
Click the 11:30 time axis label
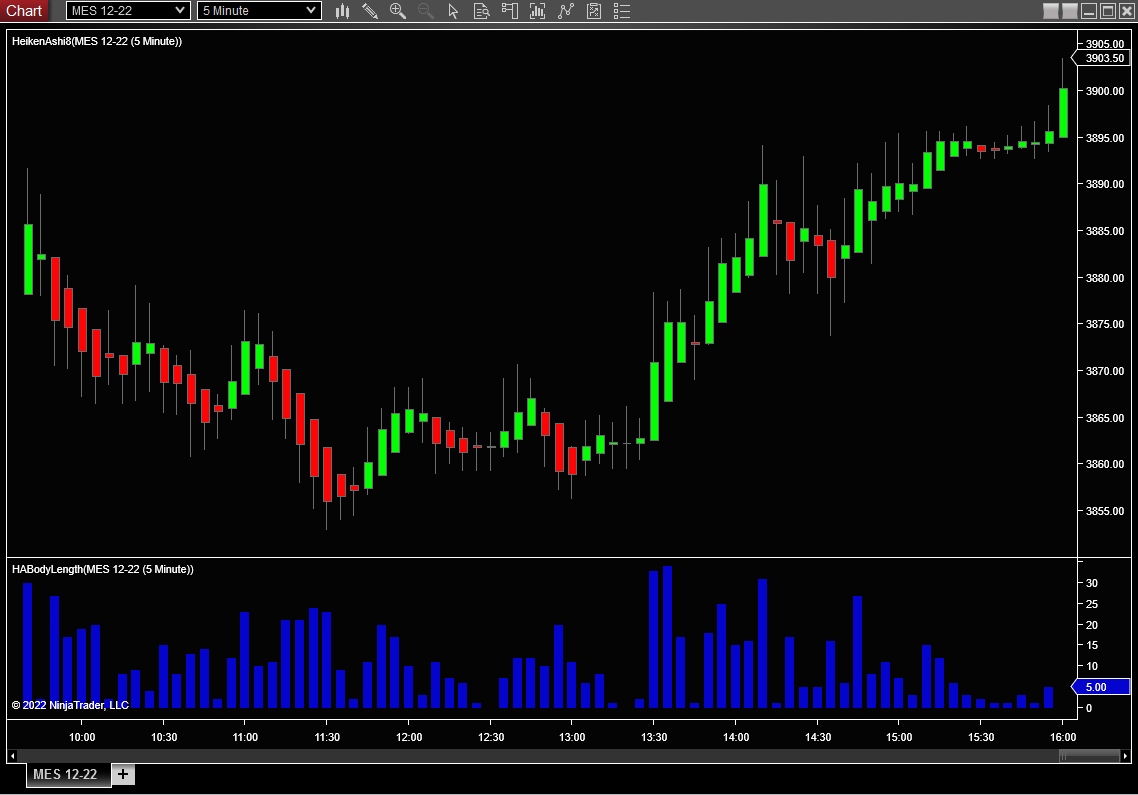(x=327, y=738)
